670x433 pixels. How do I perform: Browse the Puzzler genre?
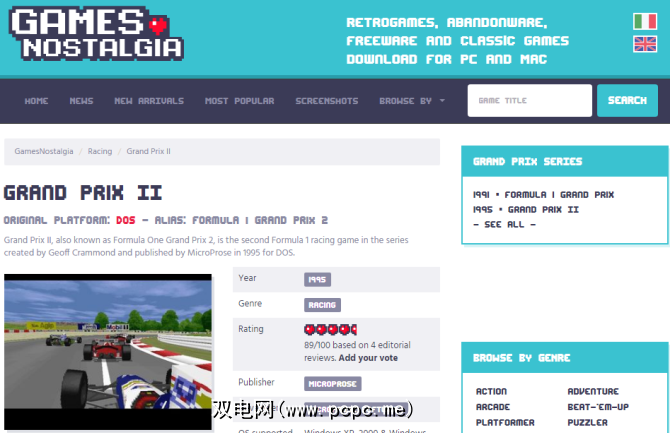(x=587, y=423)
